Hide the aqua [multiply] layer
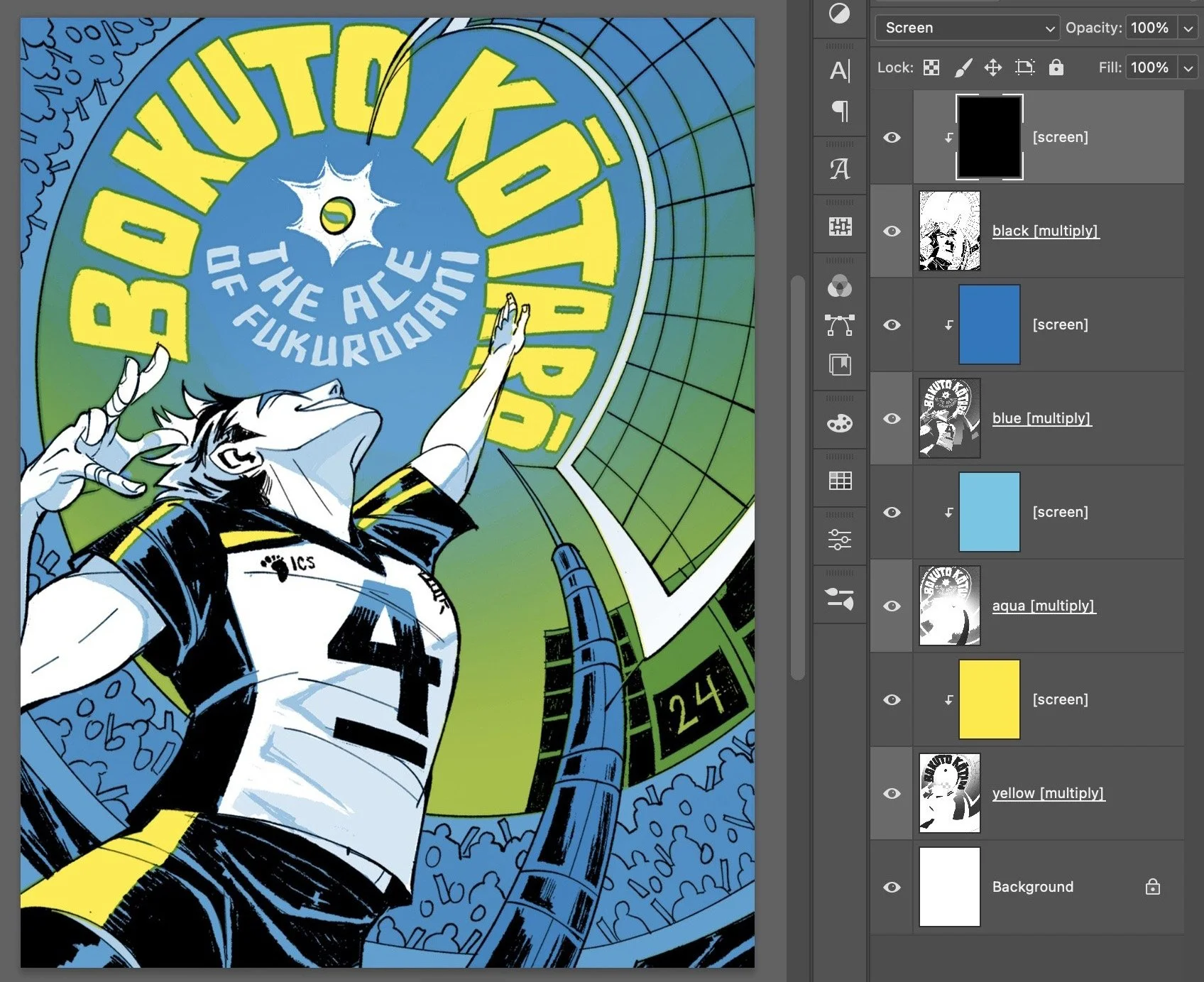 coord(892,606)
